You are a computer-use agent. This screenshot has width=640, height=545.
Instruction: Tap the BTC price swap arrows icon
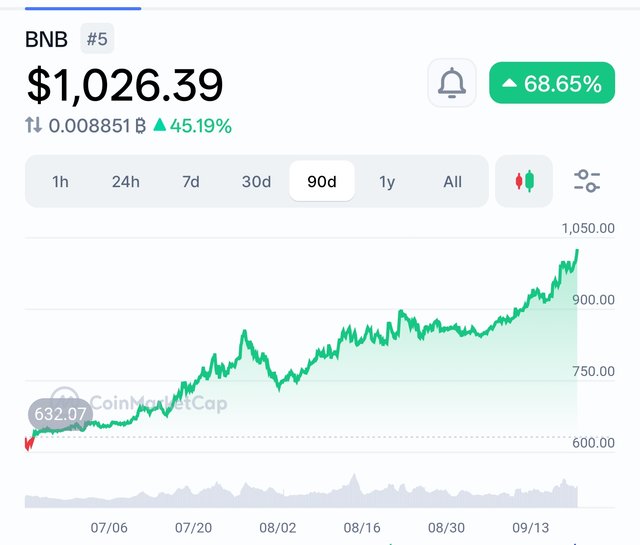click(33, 125)
